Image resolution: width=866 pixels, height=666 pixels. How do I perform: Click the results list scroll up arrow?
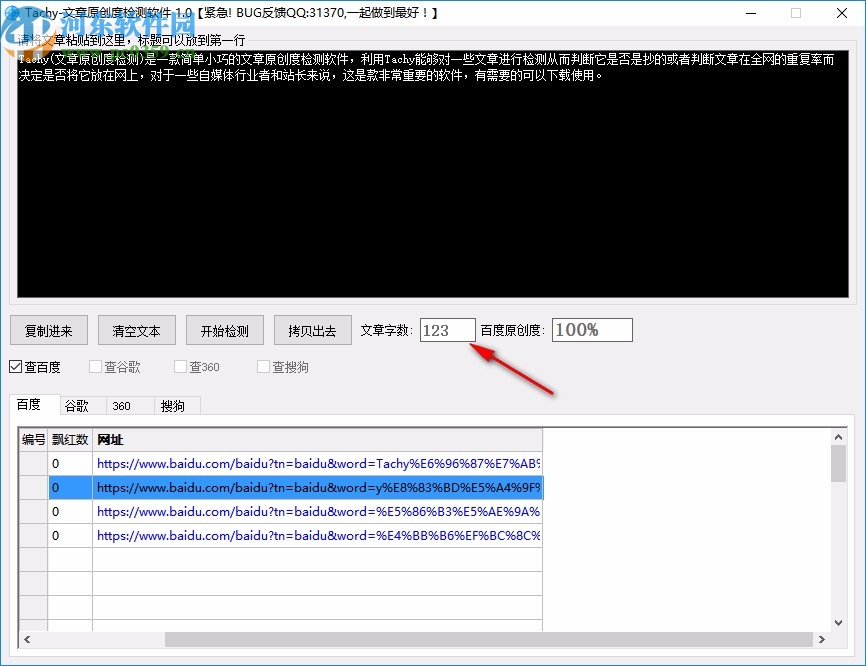pos(838,437)
